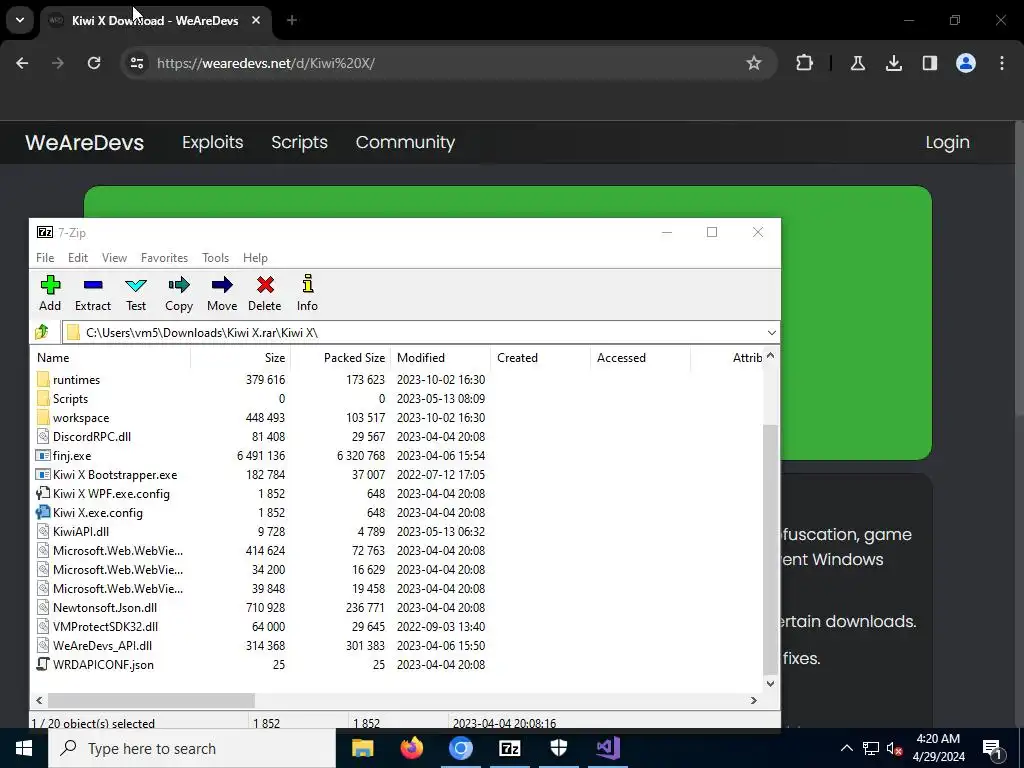The width and height of the screenshot is (1024, 768).
Task: Open the Edit menu in 7-Zip
Action: tap(78, 258)
